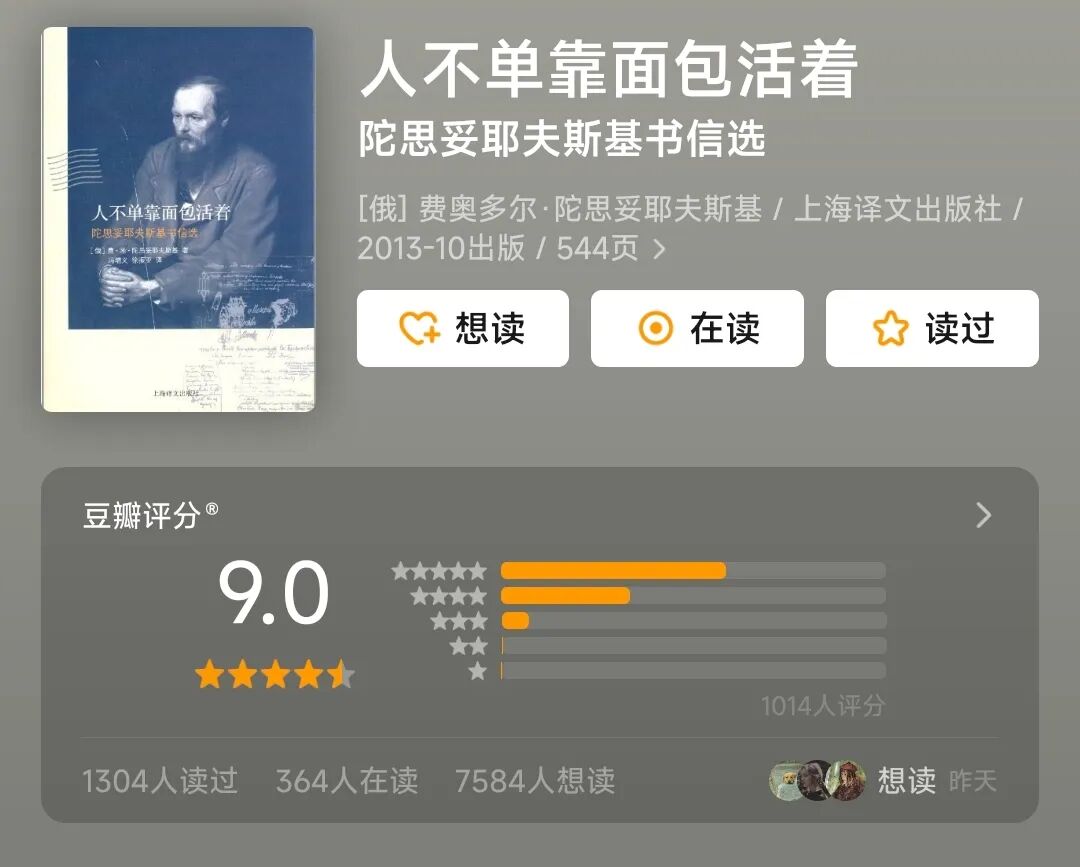Open 7584人想读 list

pos(534,781)
